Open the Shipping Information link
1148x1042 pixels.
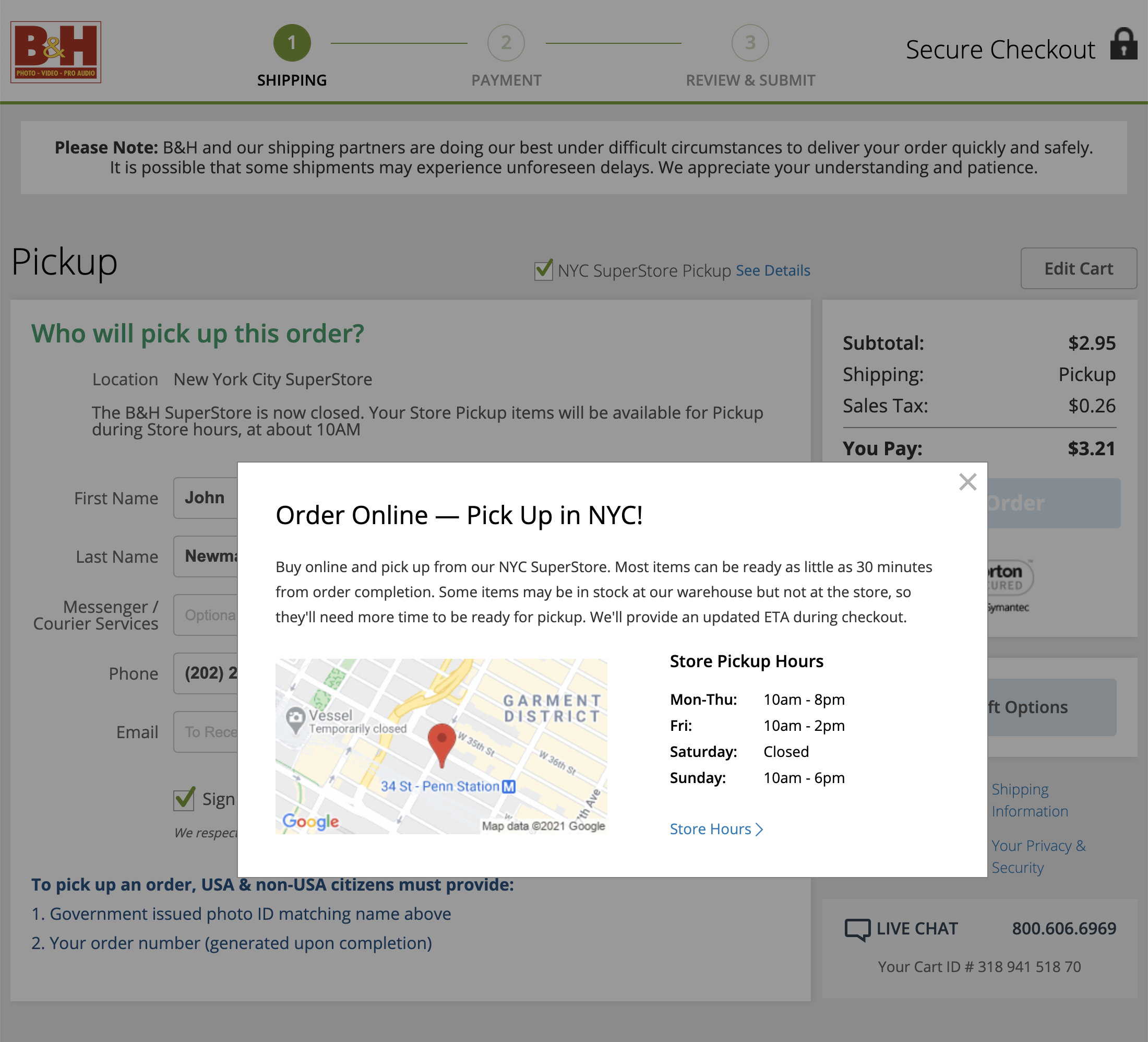[1030, 800]
